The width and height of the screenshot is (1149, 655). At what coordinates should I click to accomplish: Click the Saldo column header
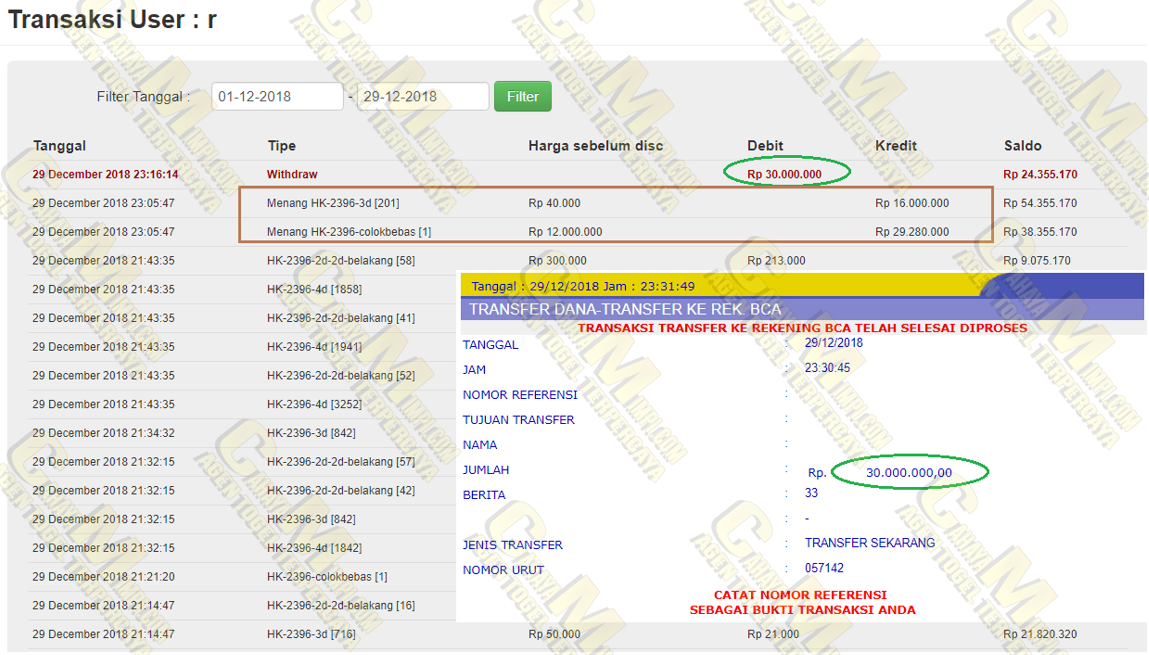(x=1022, y=146)
